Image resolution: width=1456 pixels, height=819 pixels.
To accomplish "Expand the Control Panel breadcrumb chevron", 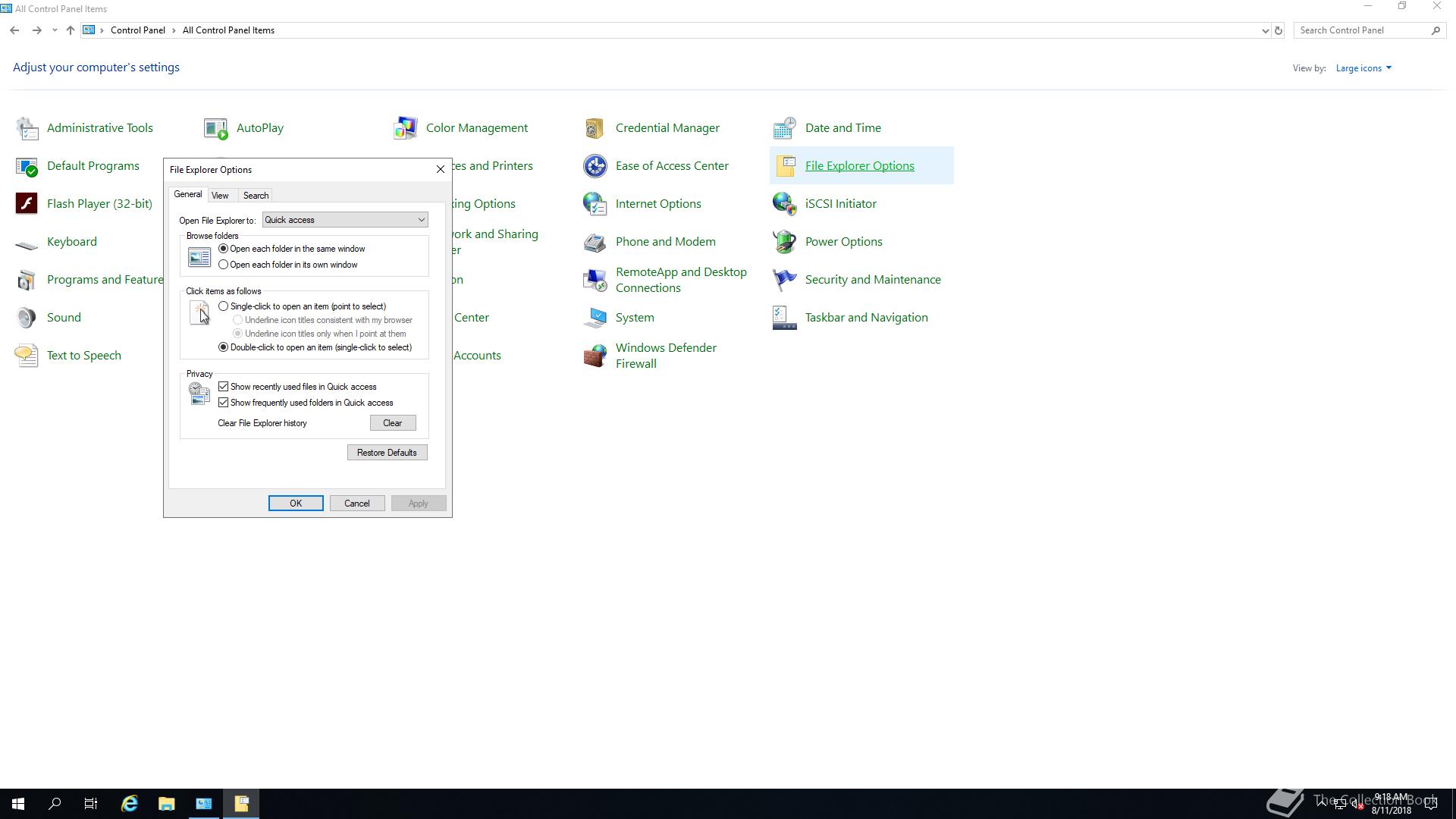I will click(174, 30).
